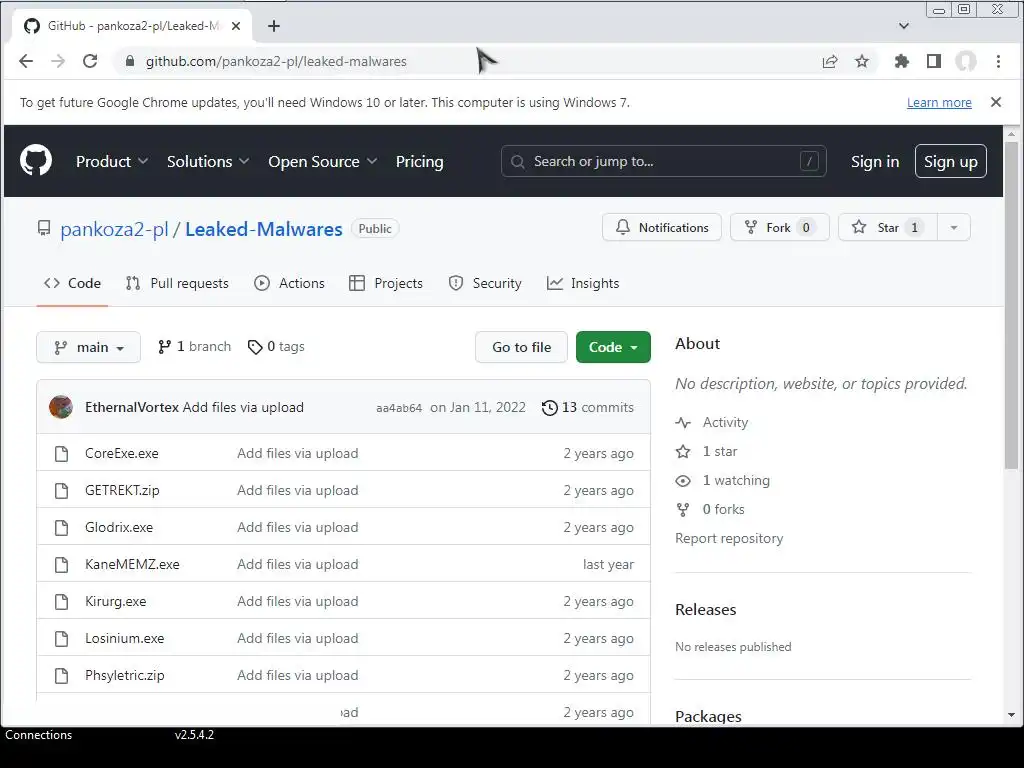Open commit hash aa4ab64
Image resolution: width=1024 pixels, height=768 pixels.
click(399, 408)
